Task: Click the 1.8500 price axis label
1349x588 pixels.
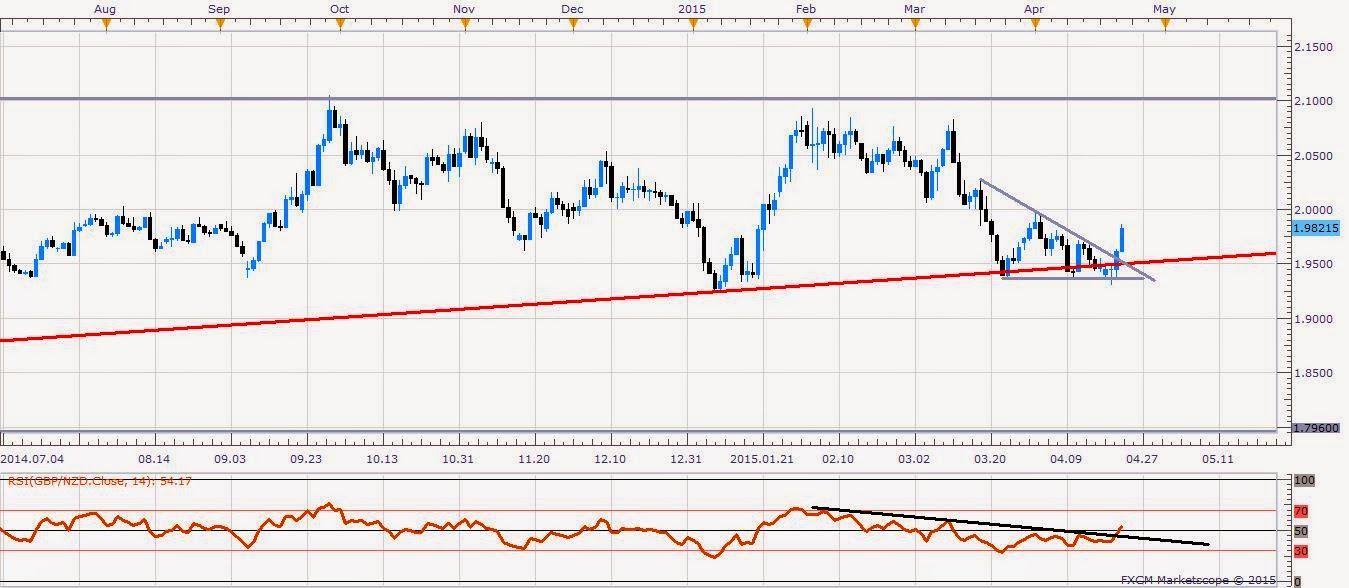Action: coord(1312,373)
